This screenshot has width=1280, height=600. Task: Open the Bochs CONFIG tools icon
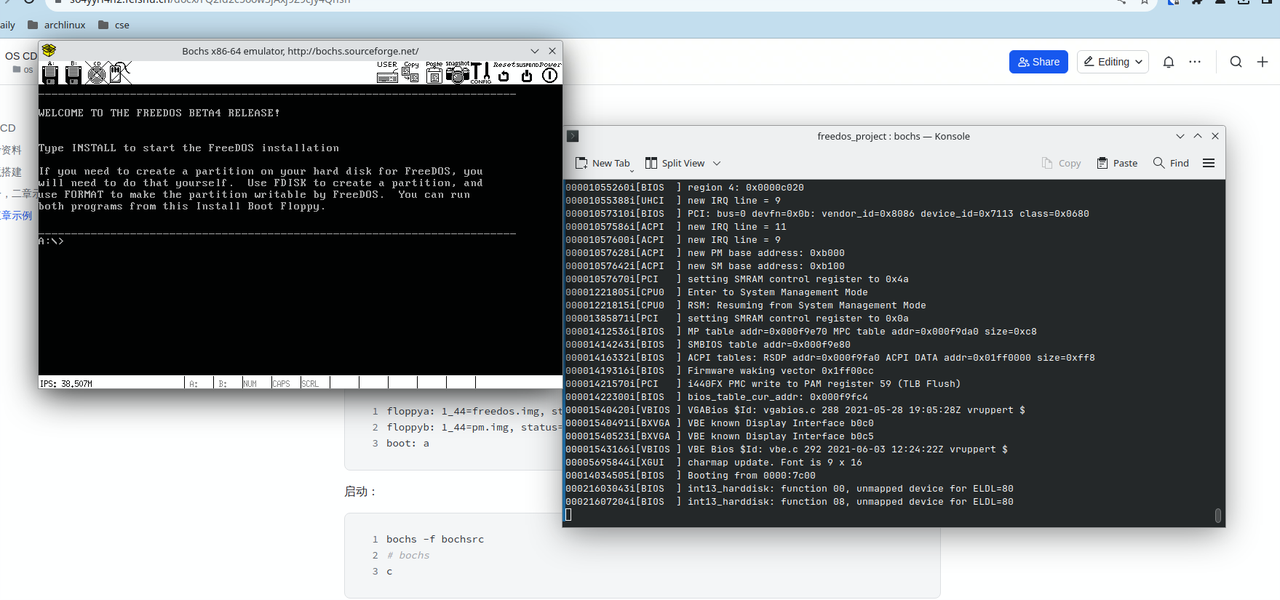point(481,72)
